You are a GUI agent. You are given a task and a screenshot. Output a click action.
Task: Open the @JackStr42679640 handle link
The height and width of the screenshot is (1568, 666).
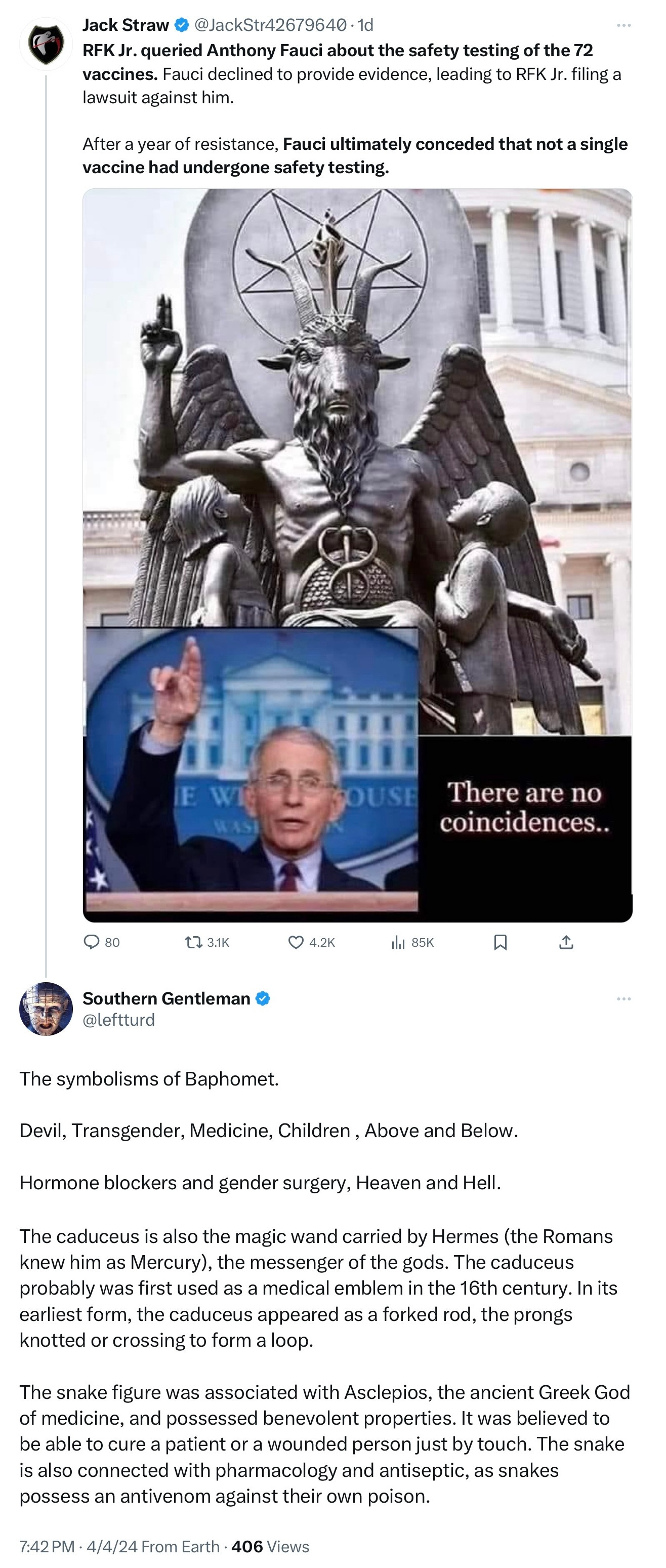point(271,25)
